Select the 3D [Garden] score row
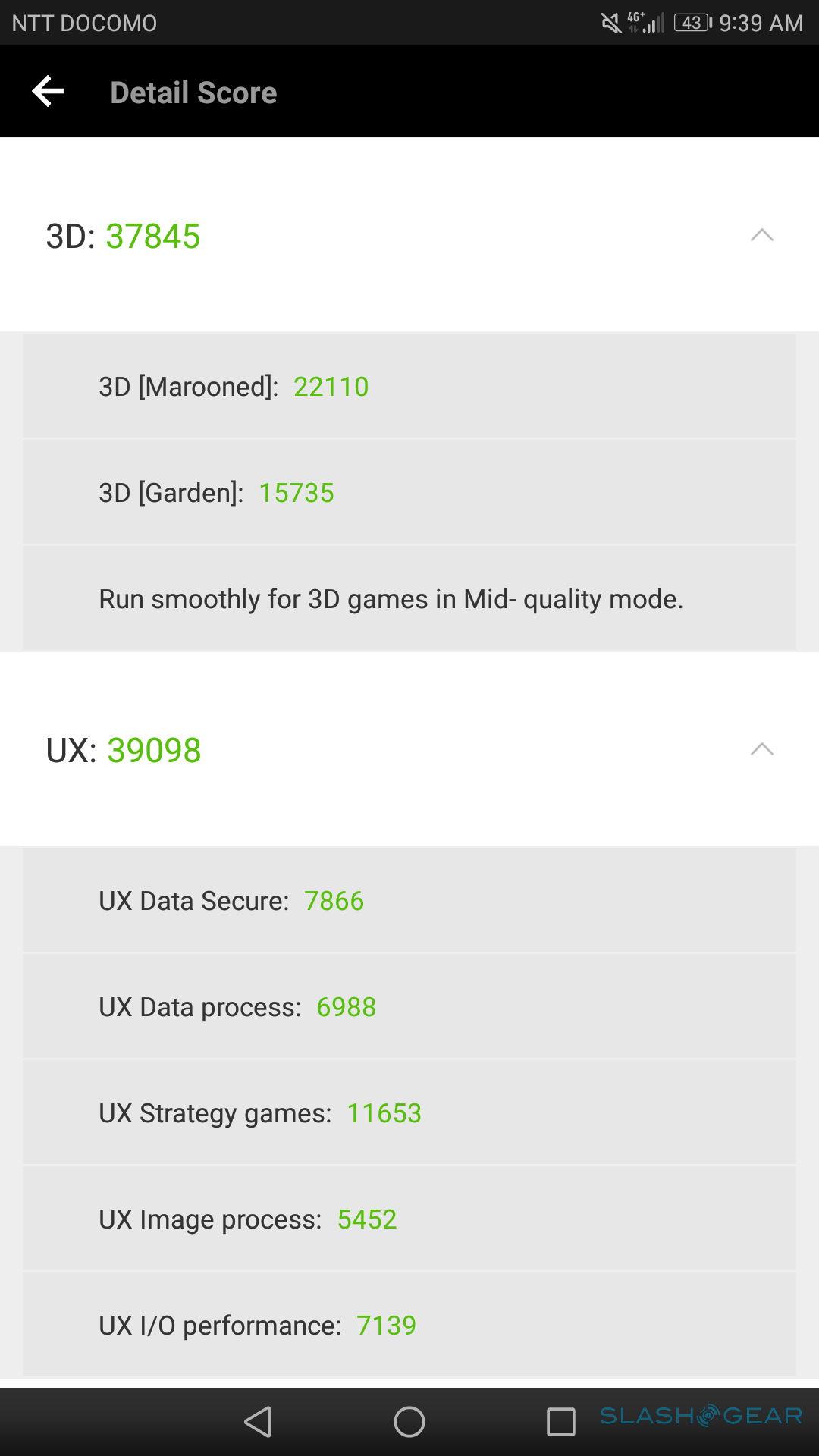The height and width of the screenshot is (1456, 819). 409,492
